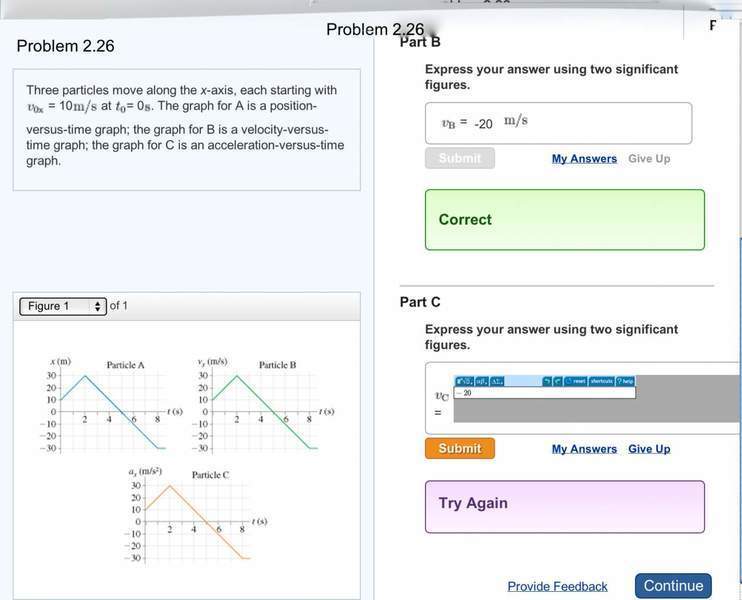Click the redo arrow in answer toolbar
742x600 pixels.
pos(557,381)
